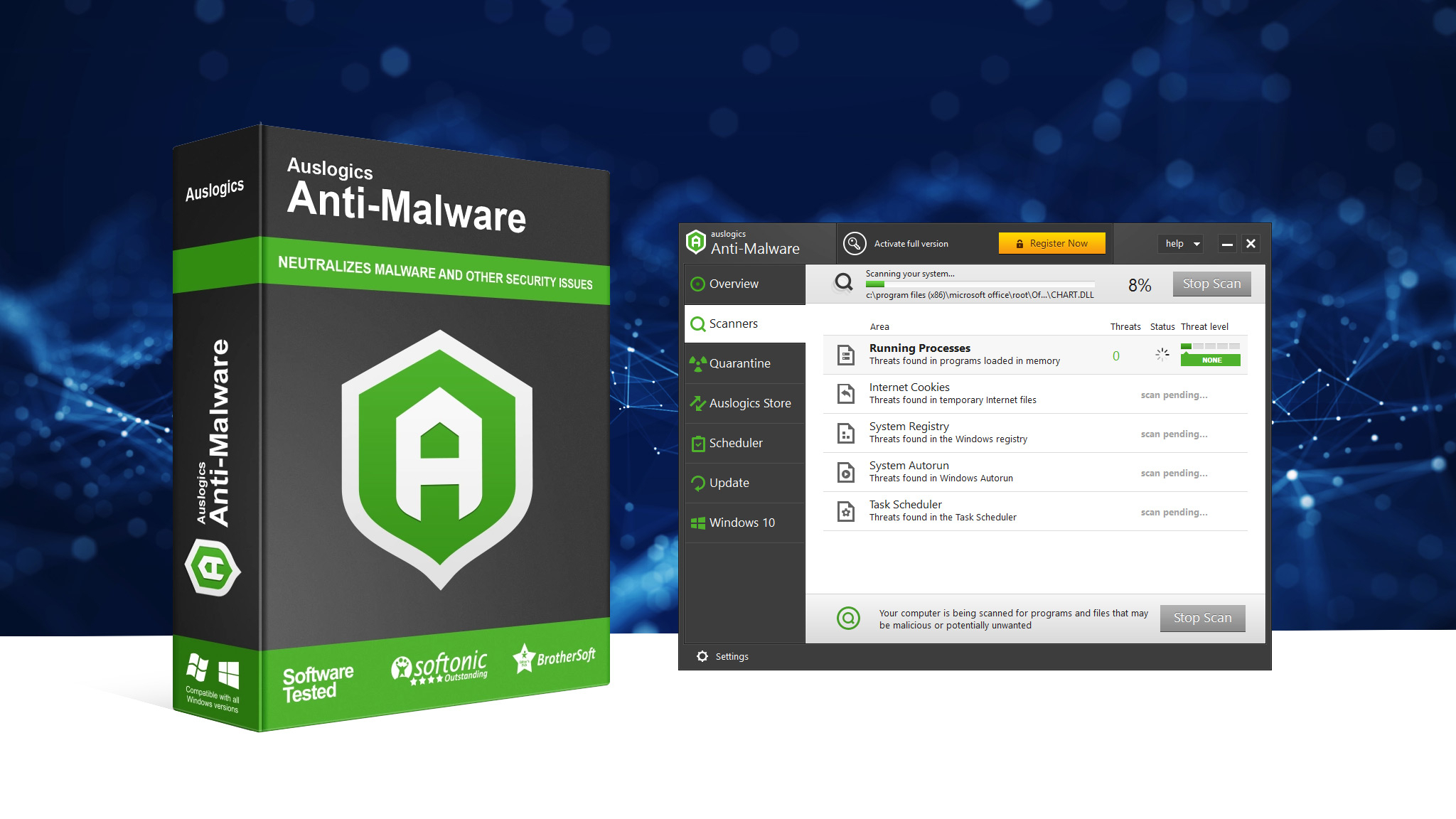Open the Internet Cookies scanner icon
Screen dimensions: 1456x819
(845, 393)
